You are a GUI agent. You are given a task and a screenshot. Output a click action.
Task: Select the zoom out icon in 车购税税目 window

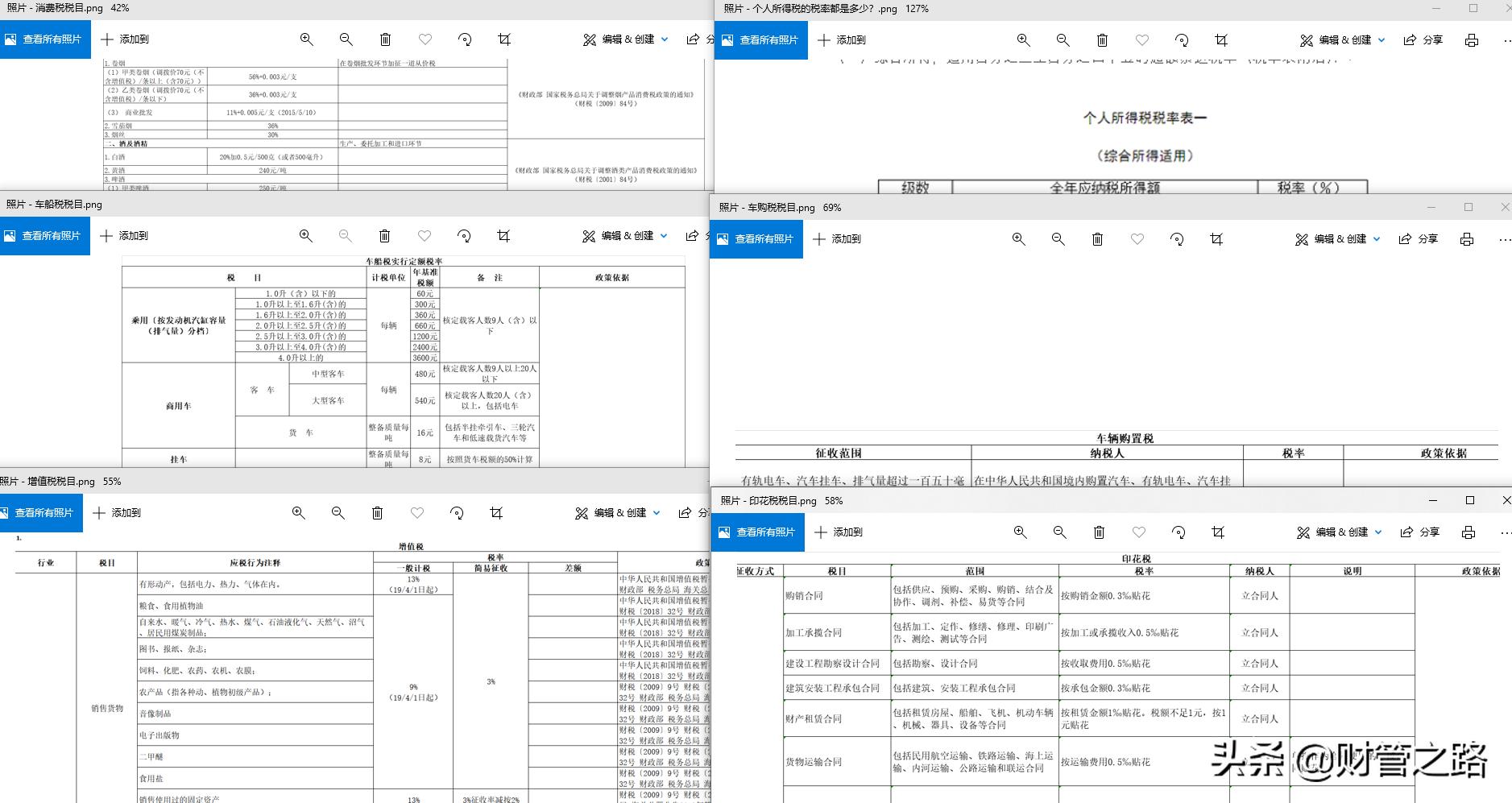(1058, 238)
